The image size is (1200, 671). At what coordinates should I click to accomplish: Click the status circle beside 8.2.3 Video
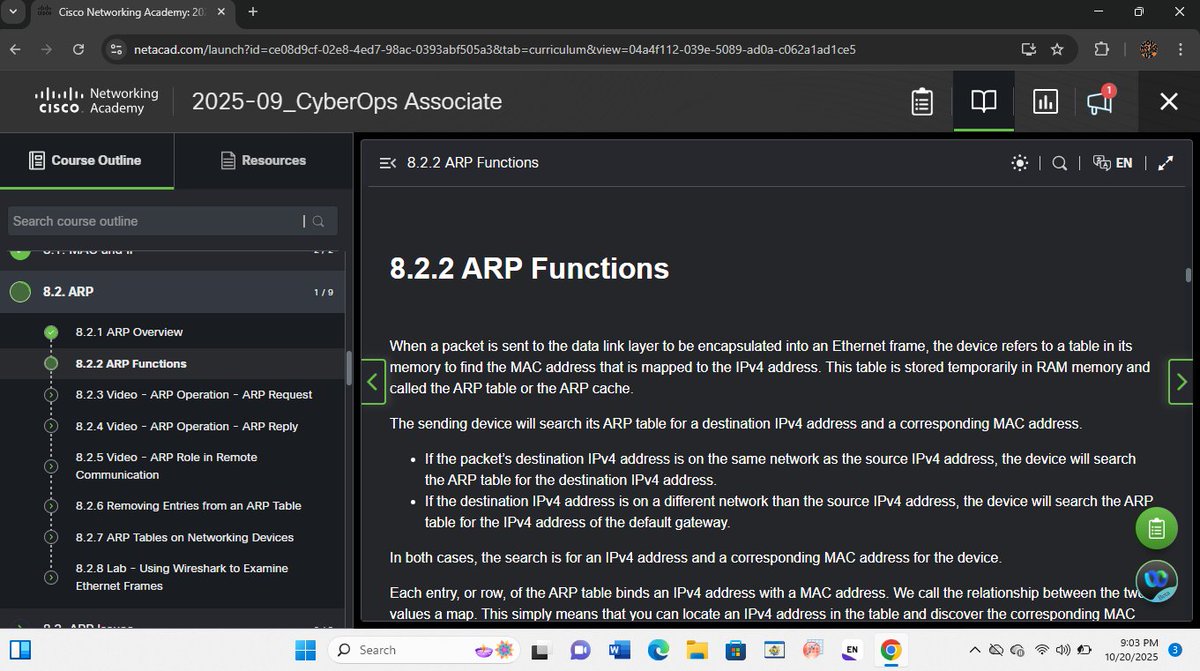(x=51, y=395)
